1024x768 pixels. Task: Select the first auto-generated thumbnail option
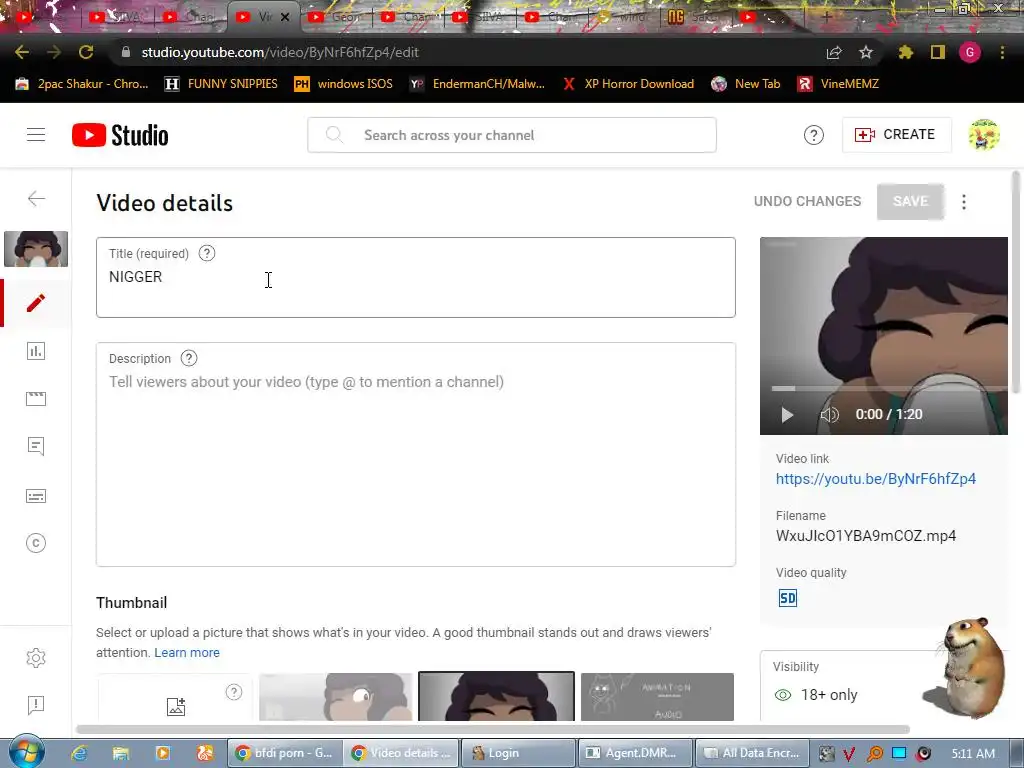click(336, 697)
